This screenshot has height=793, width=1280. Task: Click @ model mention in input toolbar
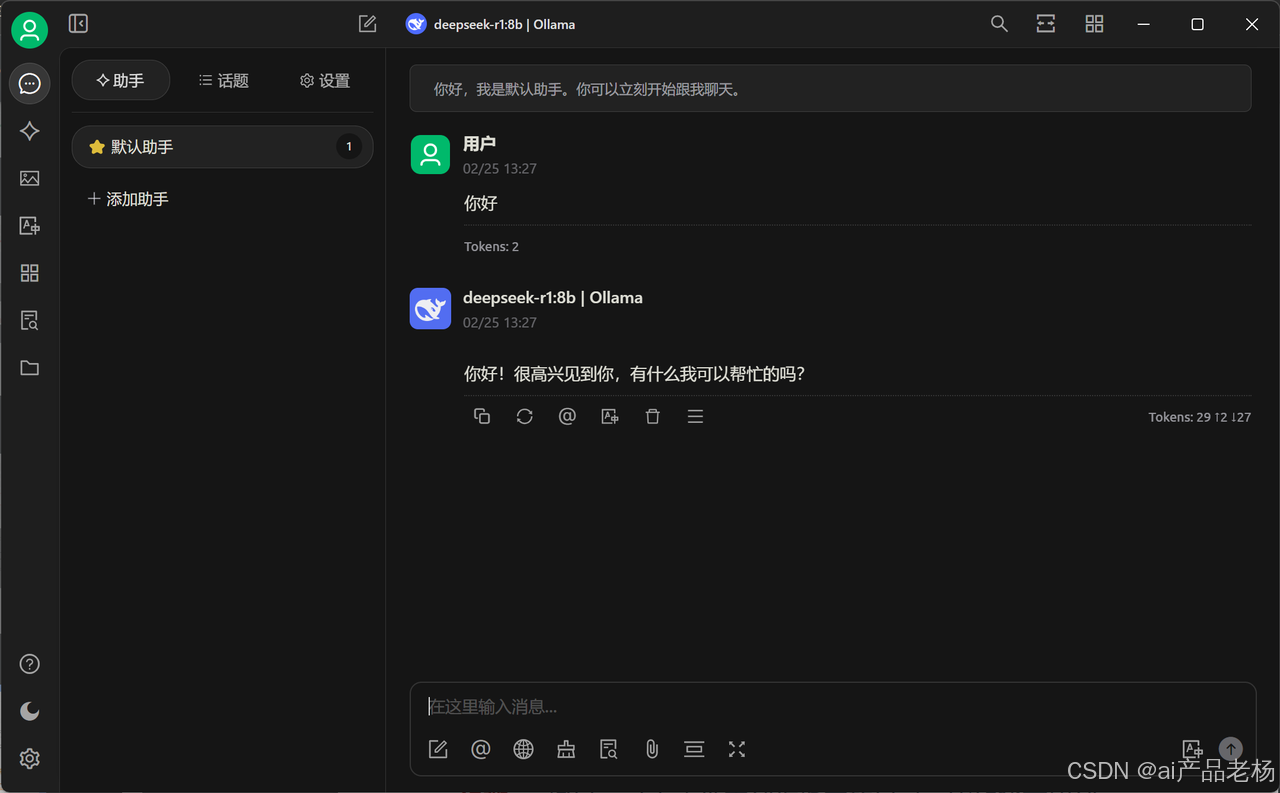point(481,749)
